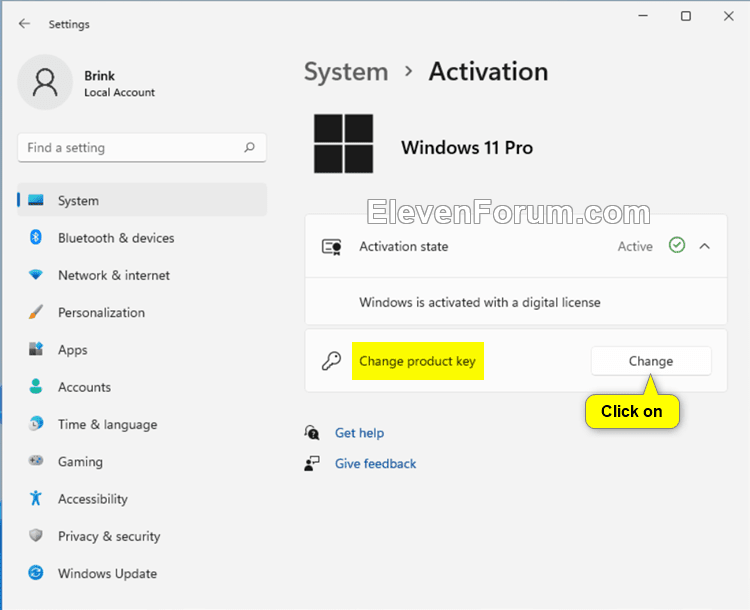Click the Give feedback icon
The image size is (750, 610).
click(x=312, y=463)
